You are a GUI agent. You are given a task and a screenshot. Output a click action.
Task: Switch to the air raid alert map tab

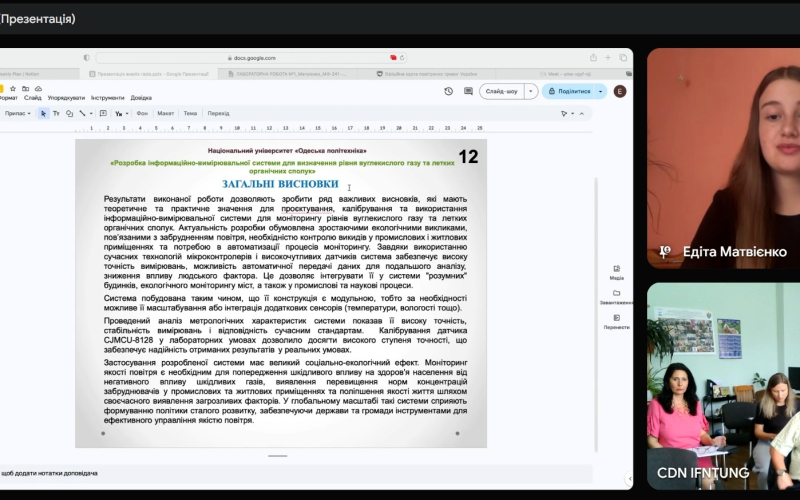427,74
